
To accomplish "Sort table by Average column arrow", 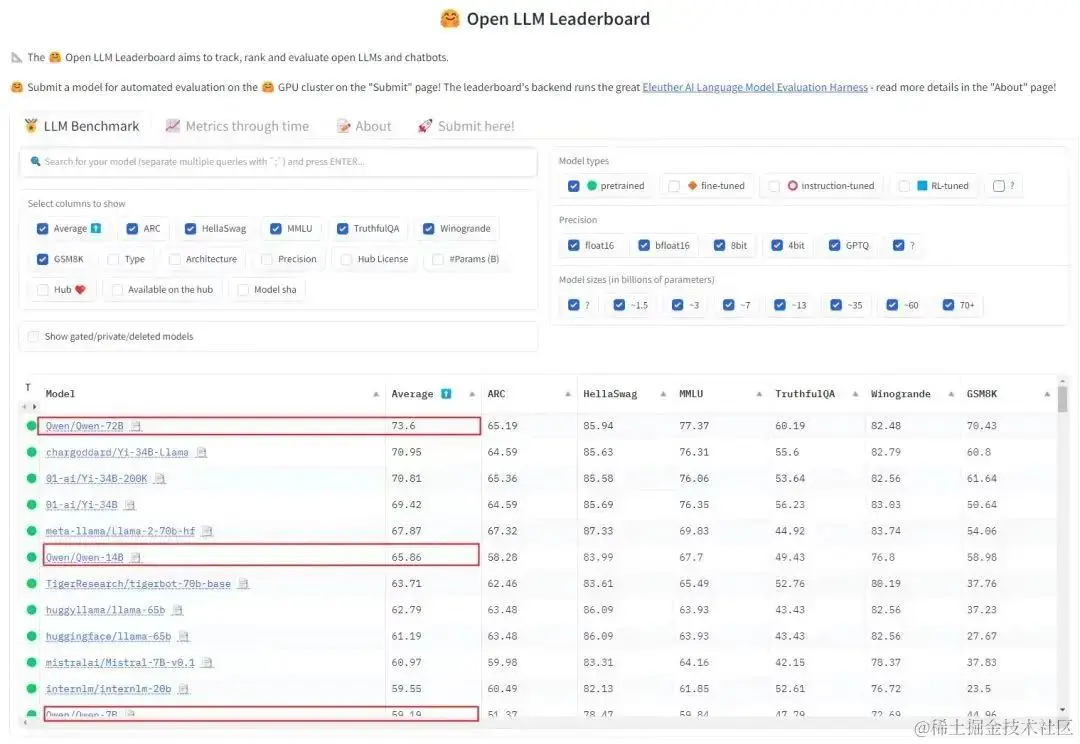I will (472, 394).
